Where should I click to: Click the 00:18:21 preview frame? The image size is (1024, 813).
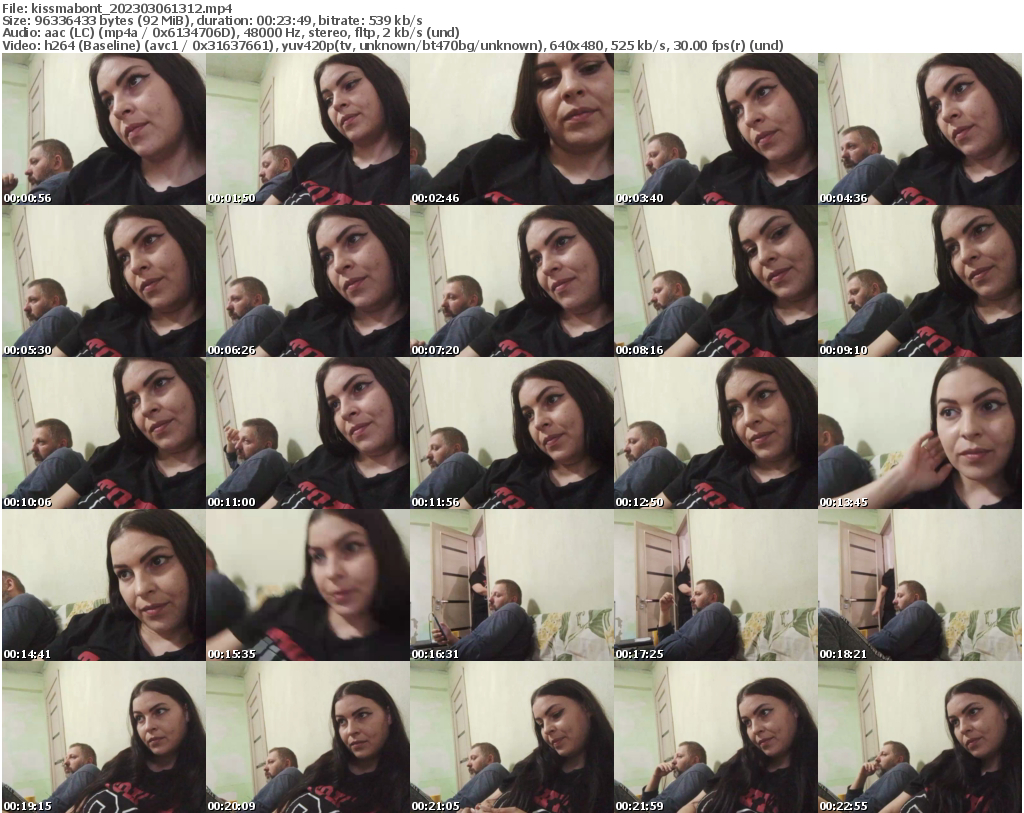pyautogui.click(x=922, y=580)
